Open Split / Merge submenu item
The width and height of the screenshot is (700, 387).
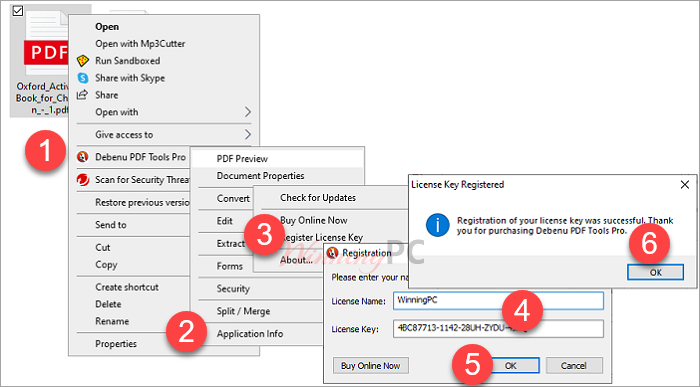tap(243, 311)
